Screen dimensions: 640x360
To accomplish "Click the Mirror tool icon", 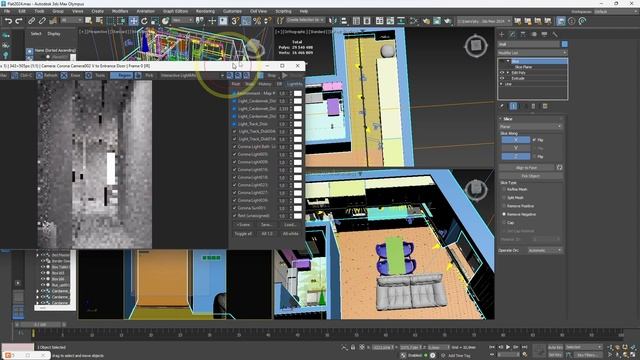I will point(333,21).
